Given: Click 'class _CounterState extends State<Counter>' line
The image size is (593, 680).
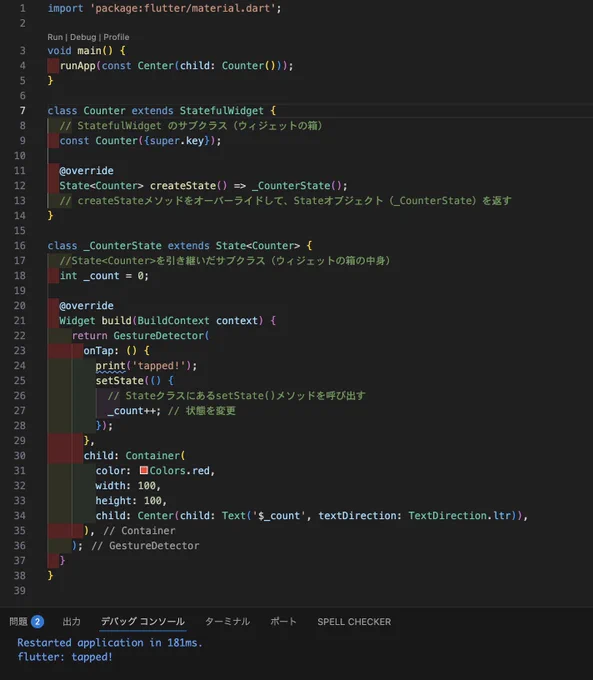Looking at the screenshot, I should [180, 245].
